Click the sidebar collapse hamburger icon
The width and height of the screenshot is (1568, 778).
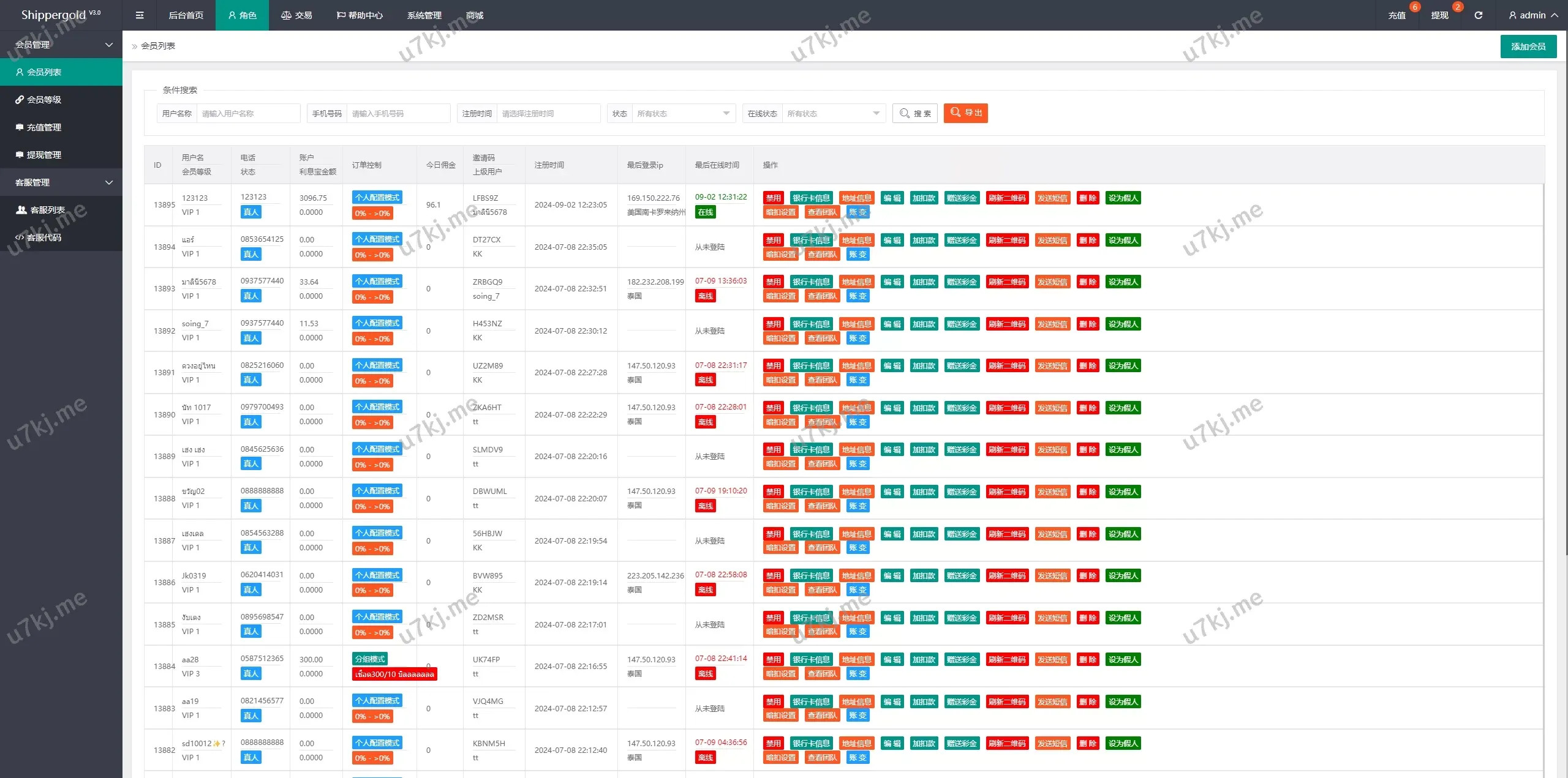click(x=140, y=15)
